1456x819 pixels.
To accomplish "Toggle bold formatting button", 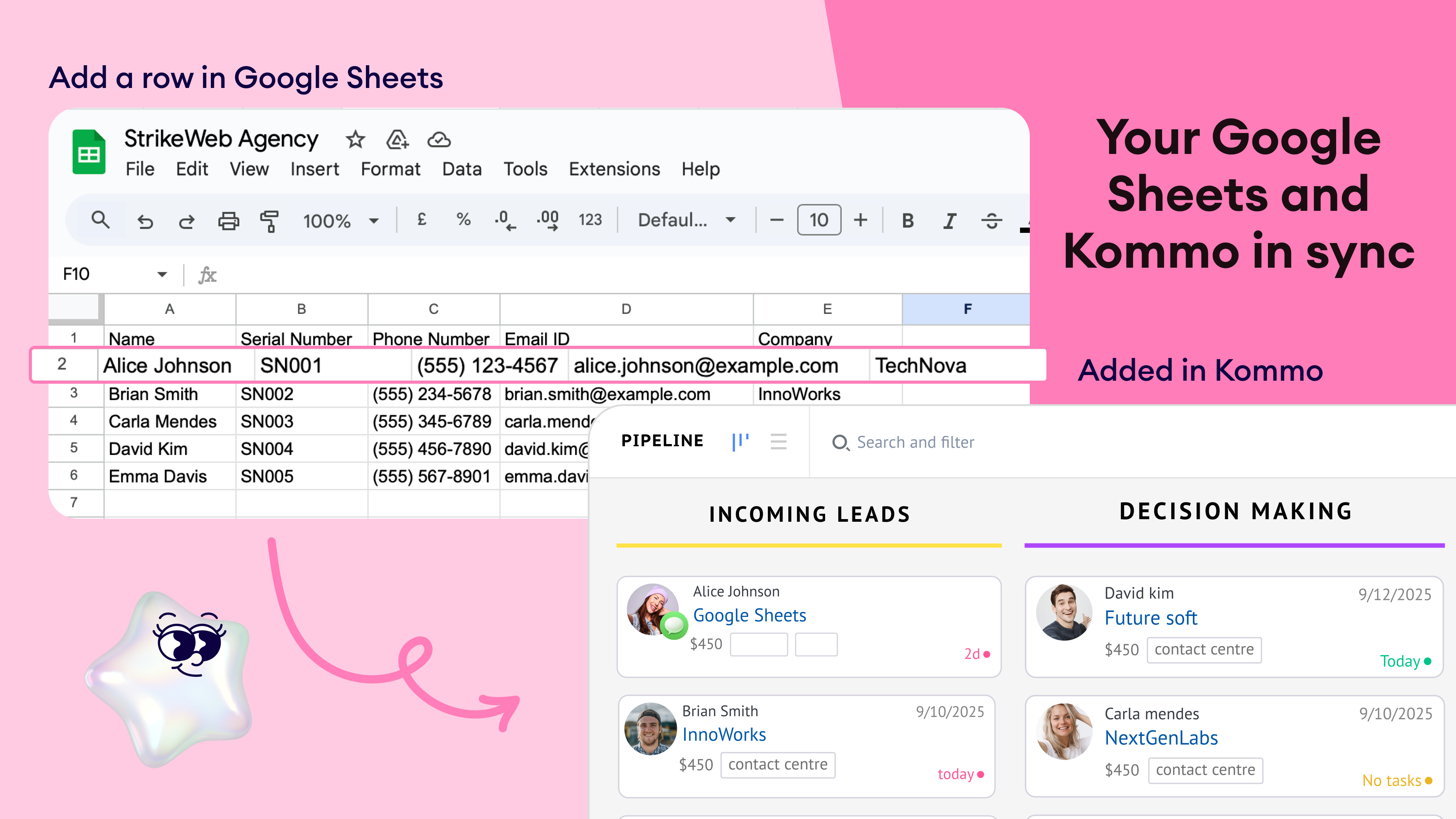I will 908,220.
